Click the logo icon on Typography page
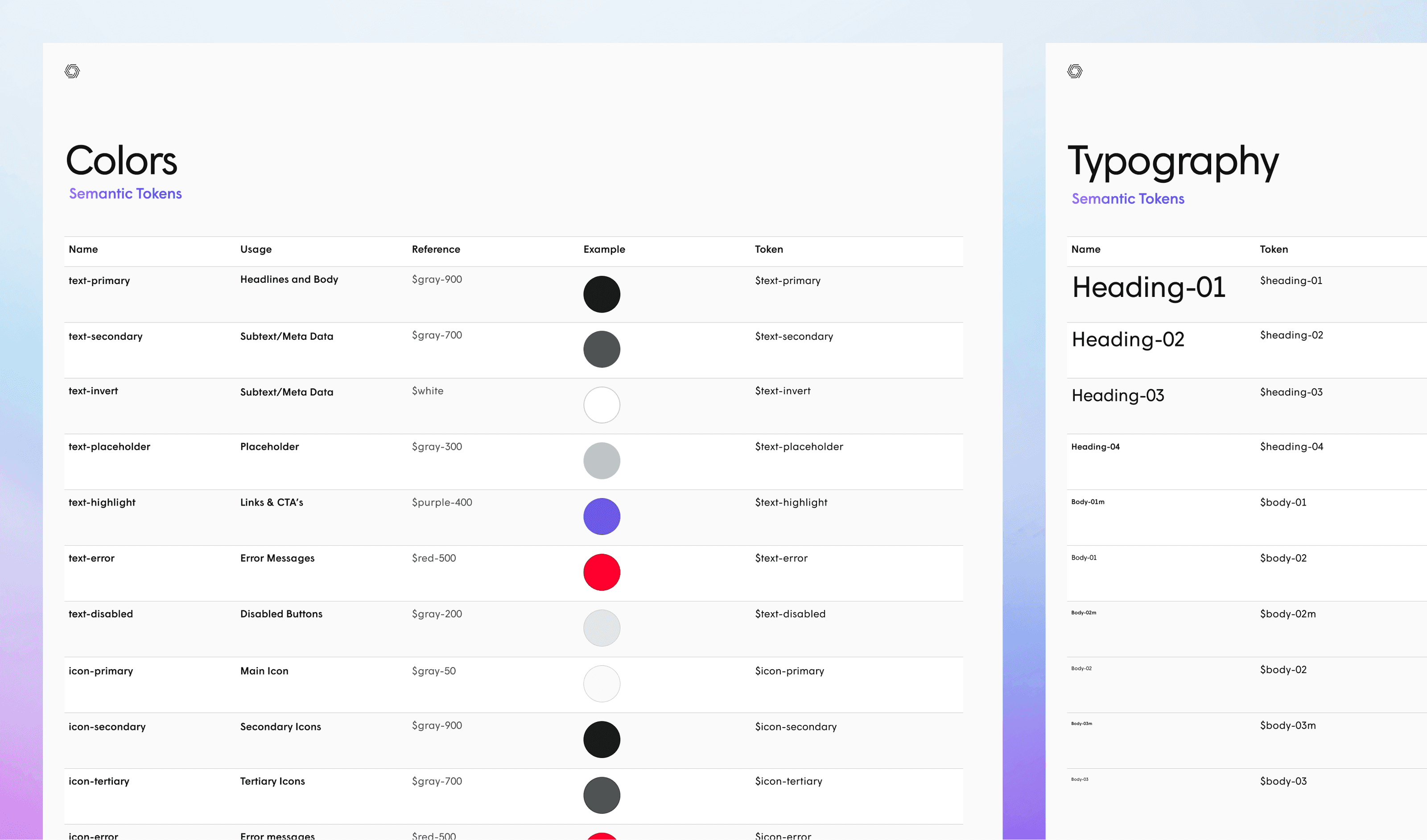The height and width of the screenshot is (840, 1427). (1074, 71)
